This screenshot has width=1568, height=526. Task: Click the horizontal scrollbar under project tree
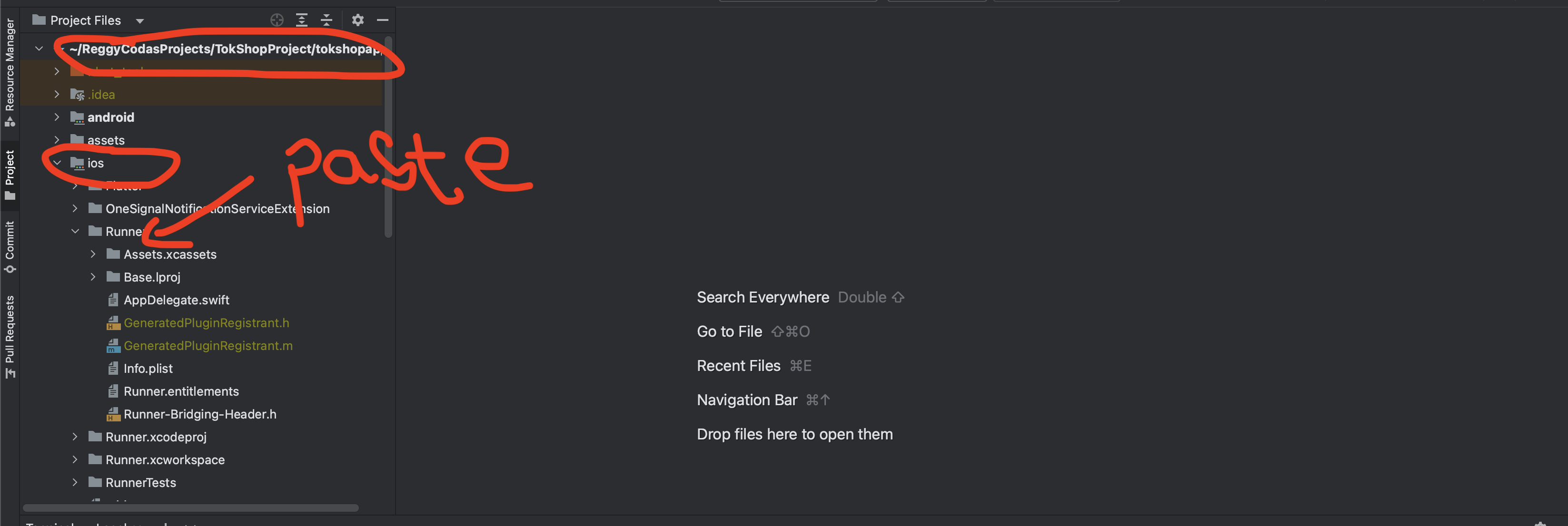coord(190,508)
